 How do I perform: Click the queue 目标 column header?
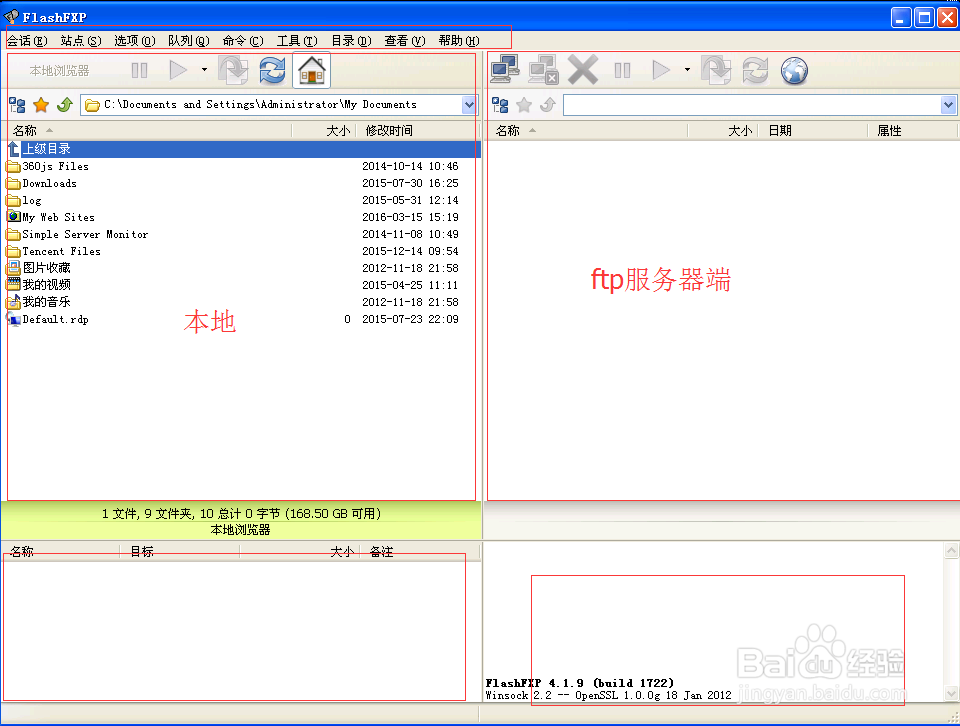point(179,552)
